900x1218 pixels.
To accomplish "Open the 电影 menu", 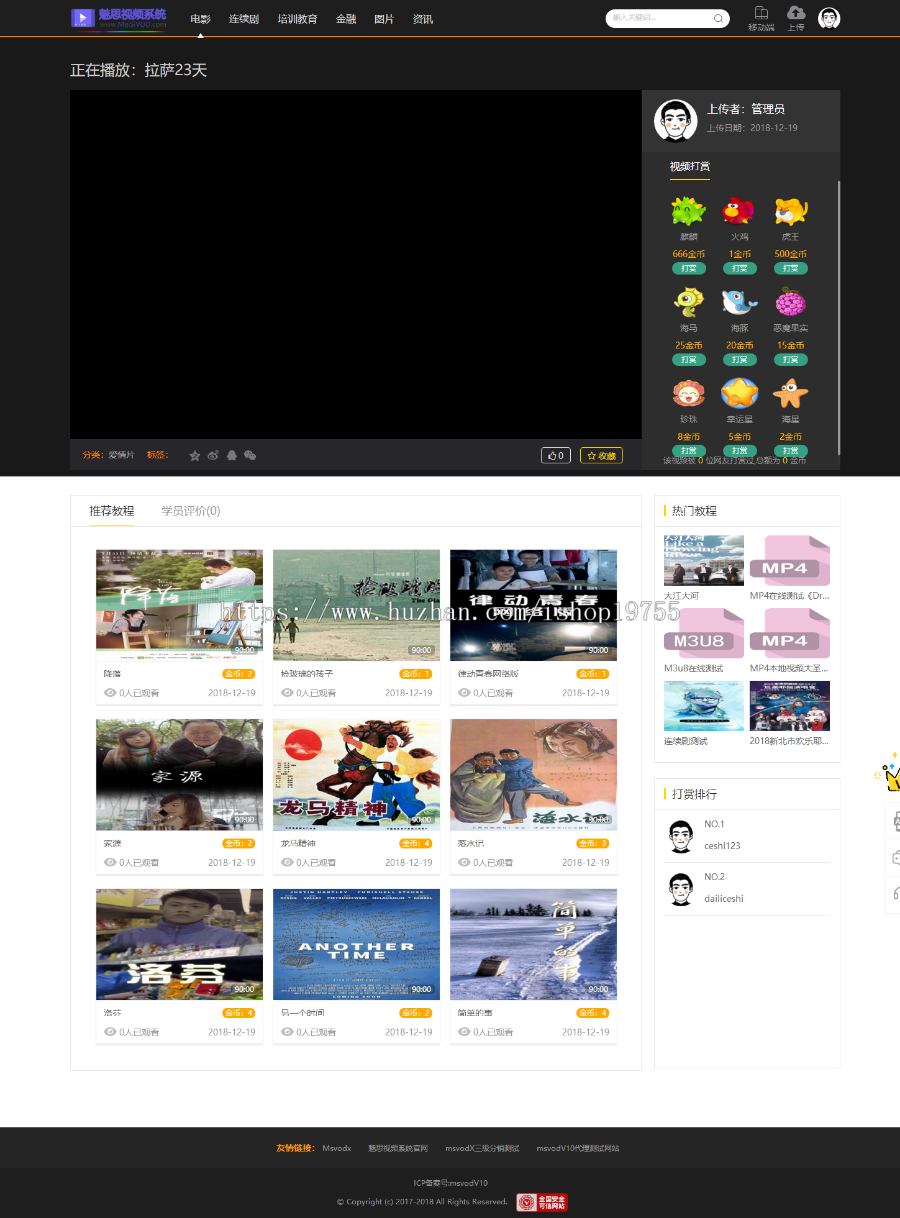I will point(200,19).
